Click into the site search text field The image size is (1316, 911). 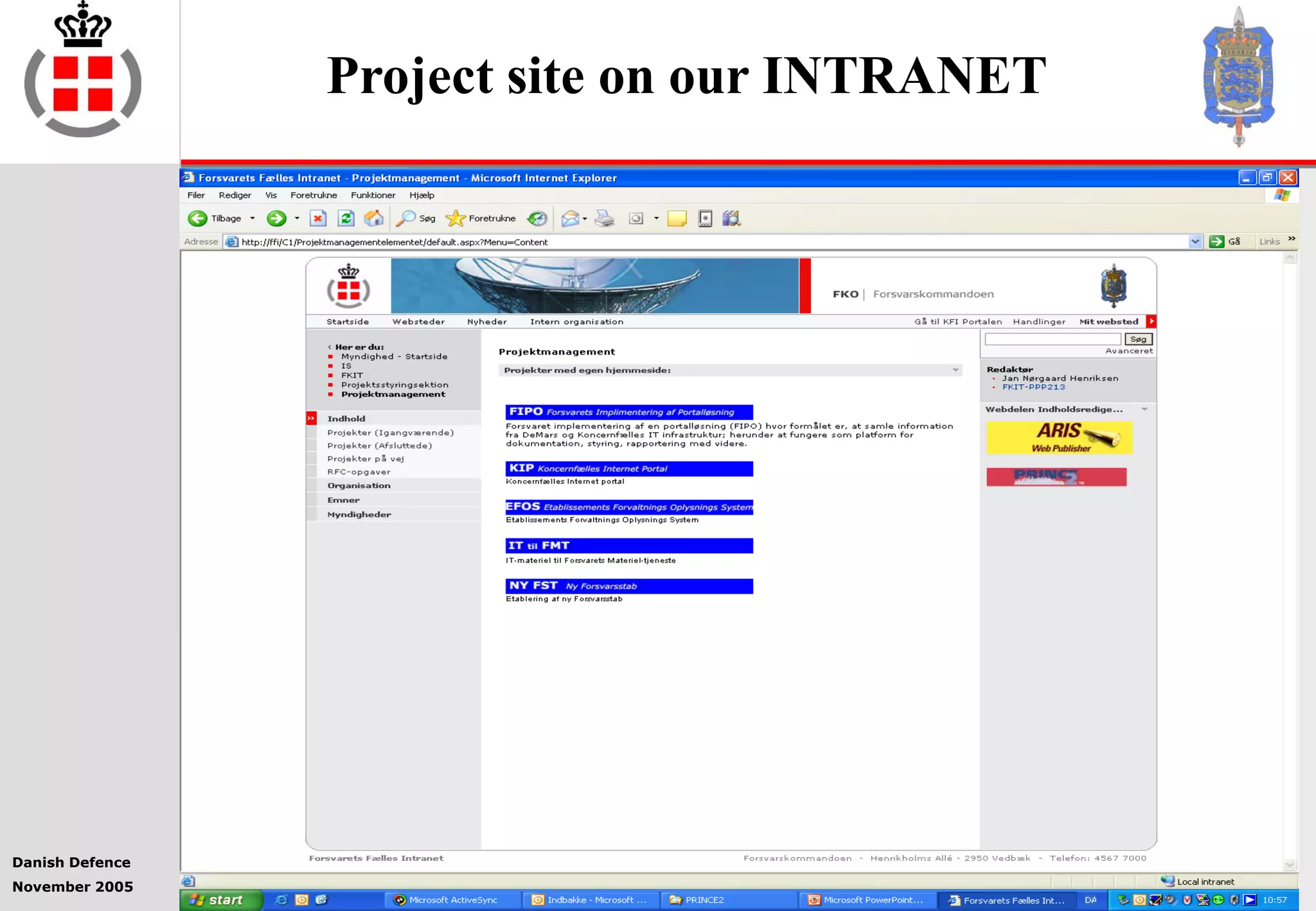coord(1053,339)
